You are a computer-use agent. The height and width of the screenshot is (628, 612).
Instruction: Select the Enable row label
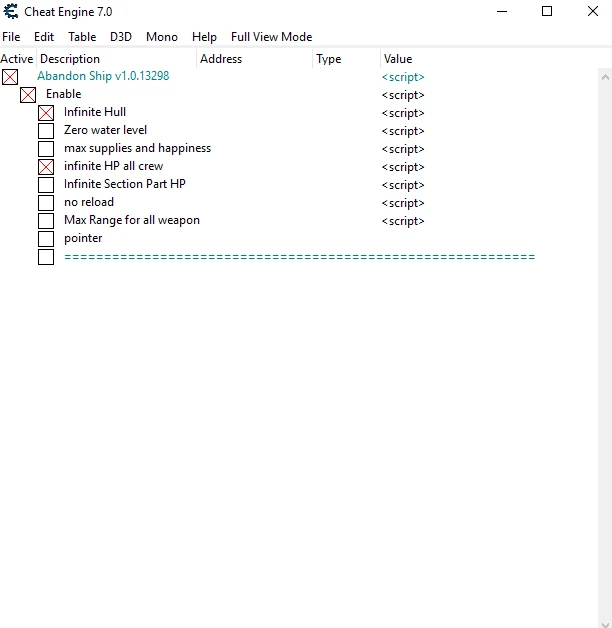tap(64, 94)
